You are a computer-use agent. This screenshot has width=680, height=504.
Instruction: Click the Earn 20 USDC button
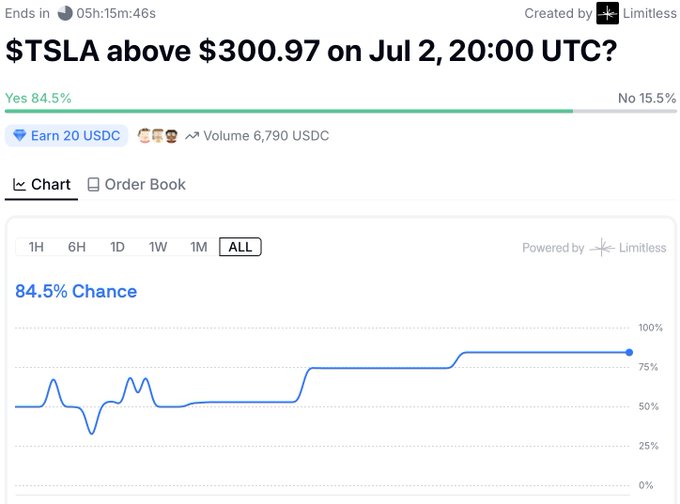(66, 136)
